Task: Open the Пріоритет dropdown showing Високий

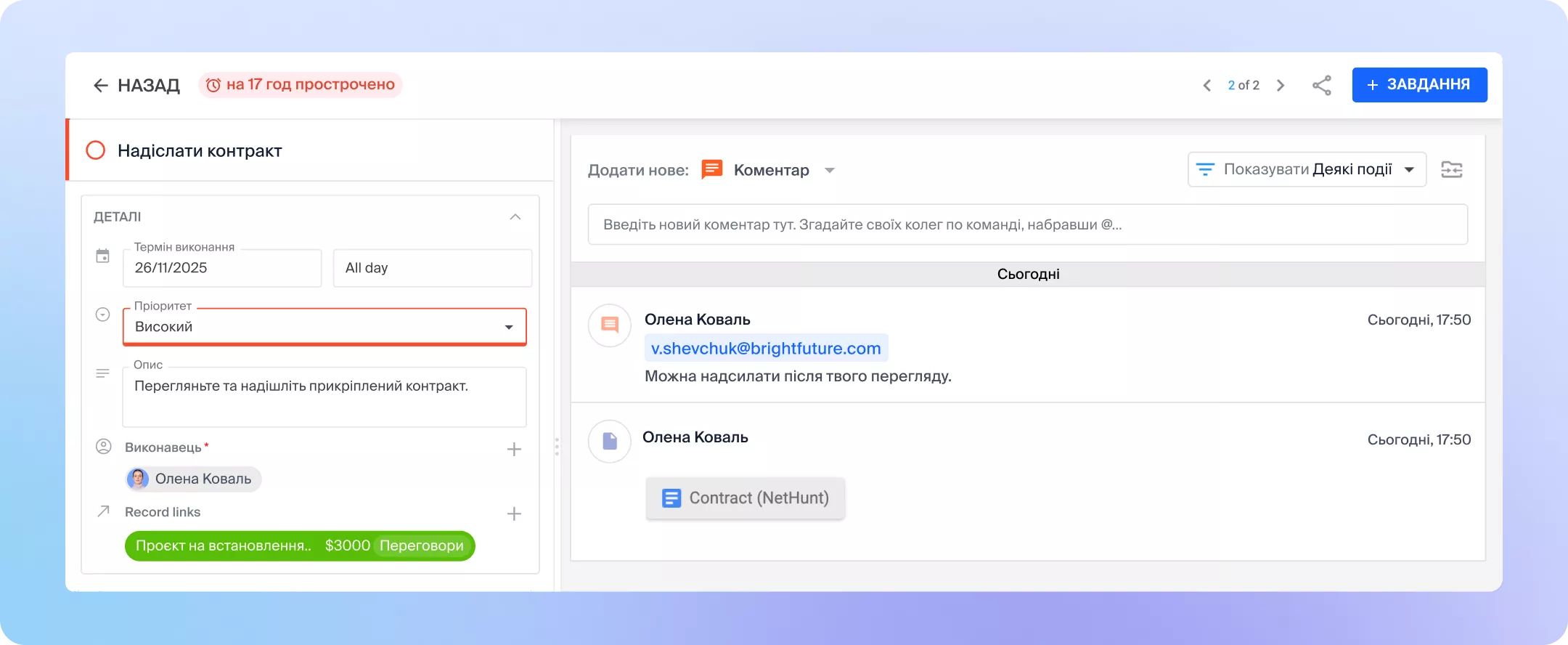Action: point(324,327)
